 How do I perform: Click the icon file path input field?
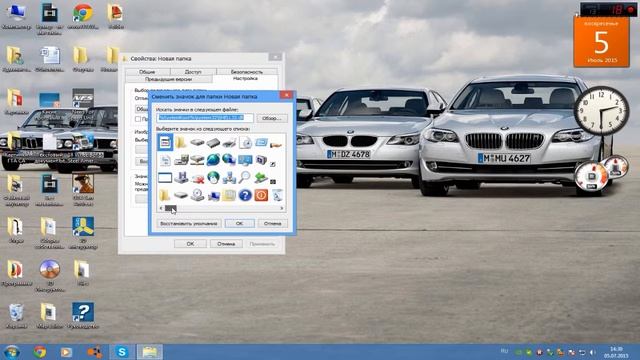coord(205,118)
